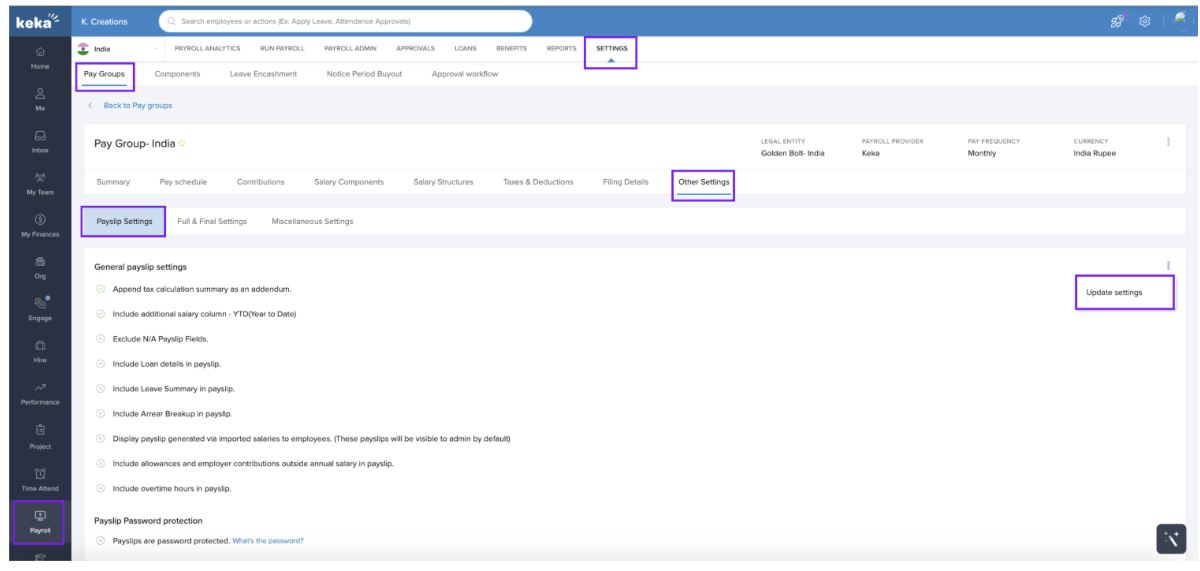The image size is (1200, 571).
Task: Click the search employees or actions field
Action: click(x=345, y=21)
